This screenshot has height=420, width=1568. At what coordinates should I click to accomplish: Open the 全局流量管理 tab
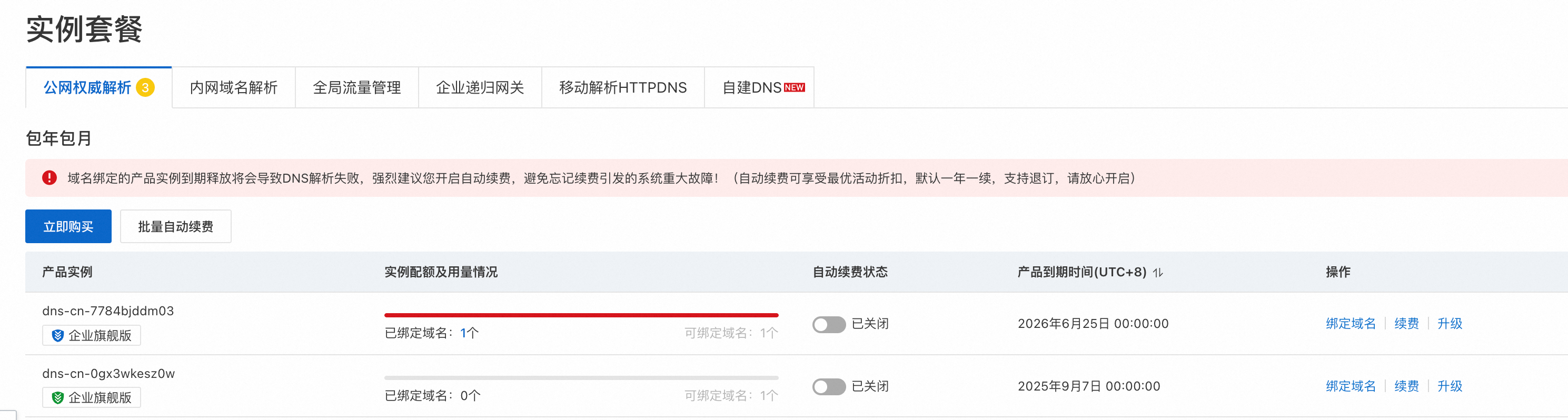pos(356,88)
